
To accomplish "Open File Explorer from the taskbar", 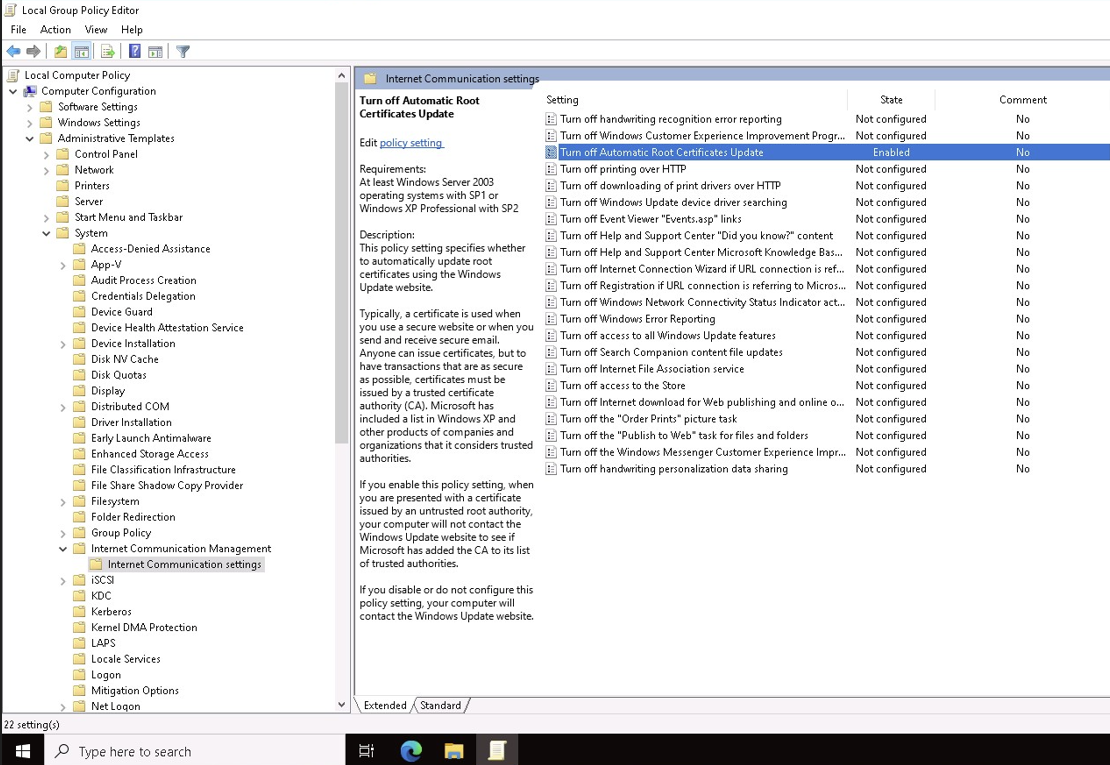I will click(x=454, y=751).
